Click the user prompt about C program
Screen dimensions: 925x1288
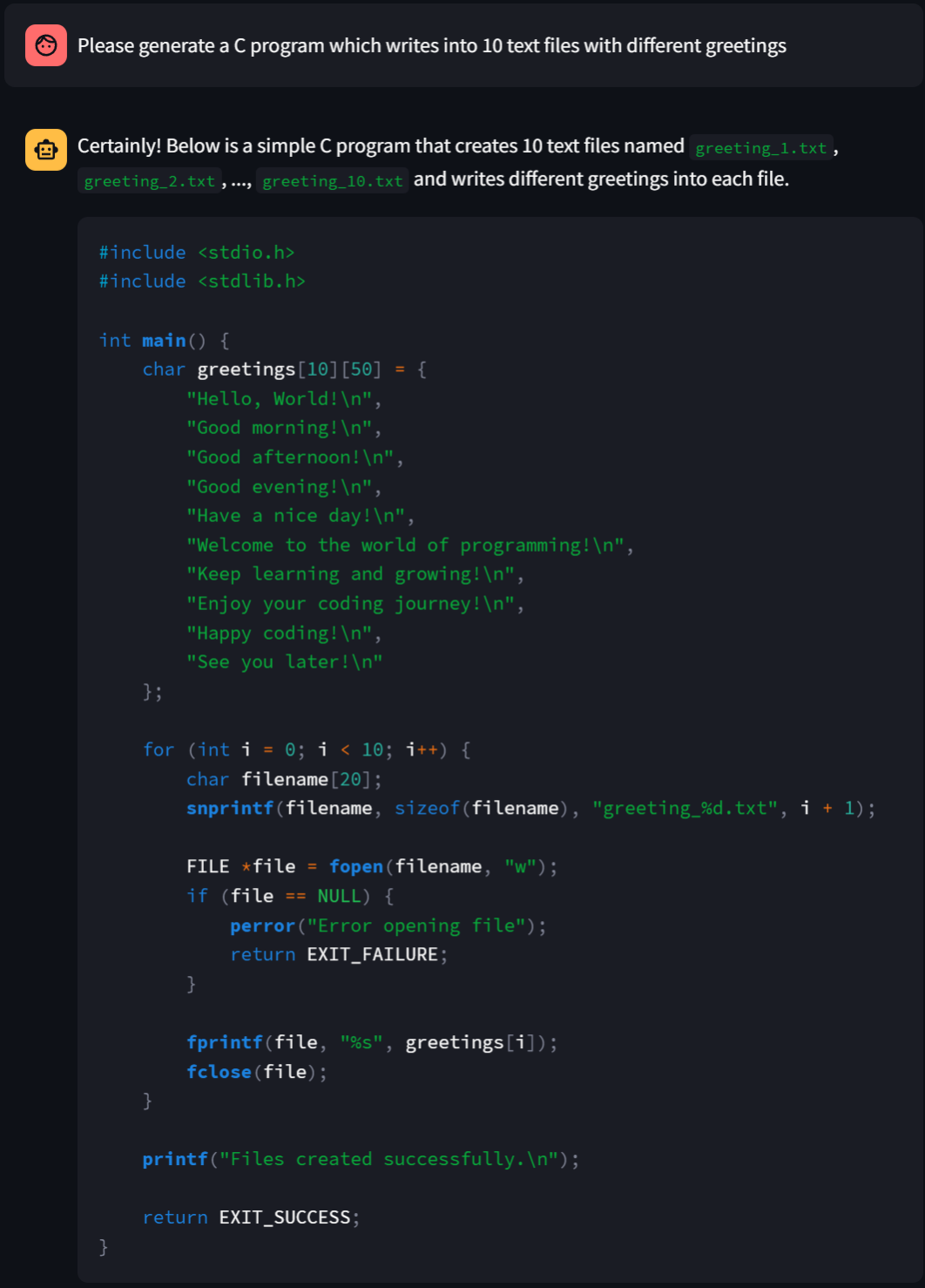[x=431, y=45]
